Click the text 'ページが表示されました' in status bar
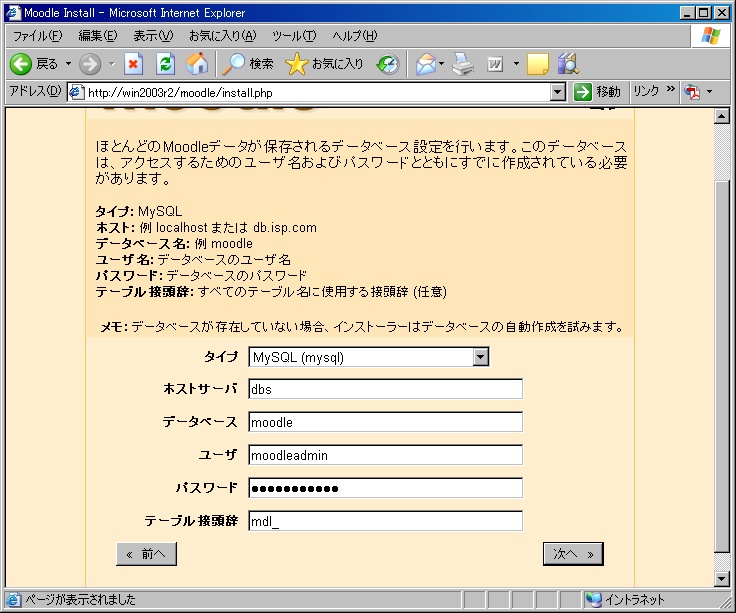Screen dimensions: 736x613 (80, 599)
